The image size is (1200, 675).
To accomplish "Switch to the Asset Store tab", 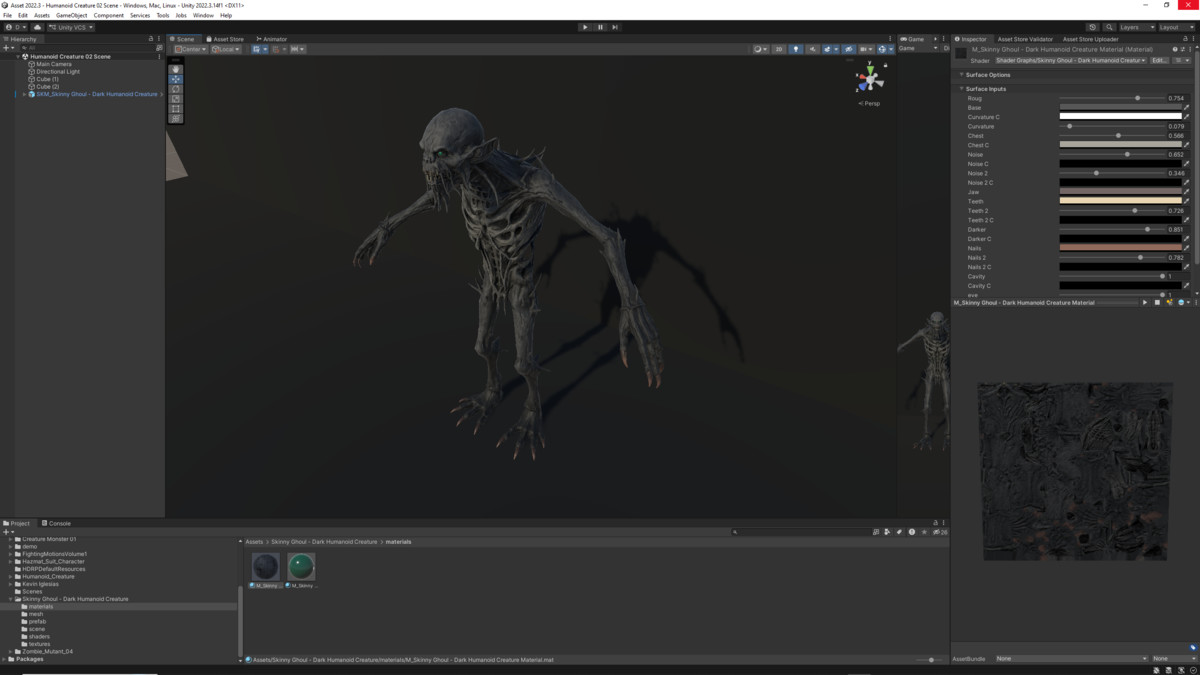I will (x=225, y=39).
